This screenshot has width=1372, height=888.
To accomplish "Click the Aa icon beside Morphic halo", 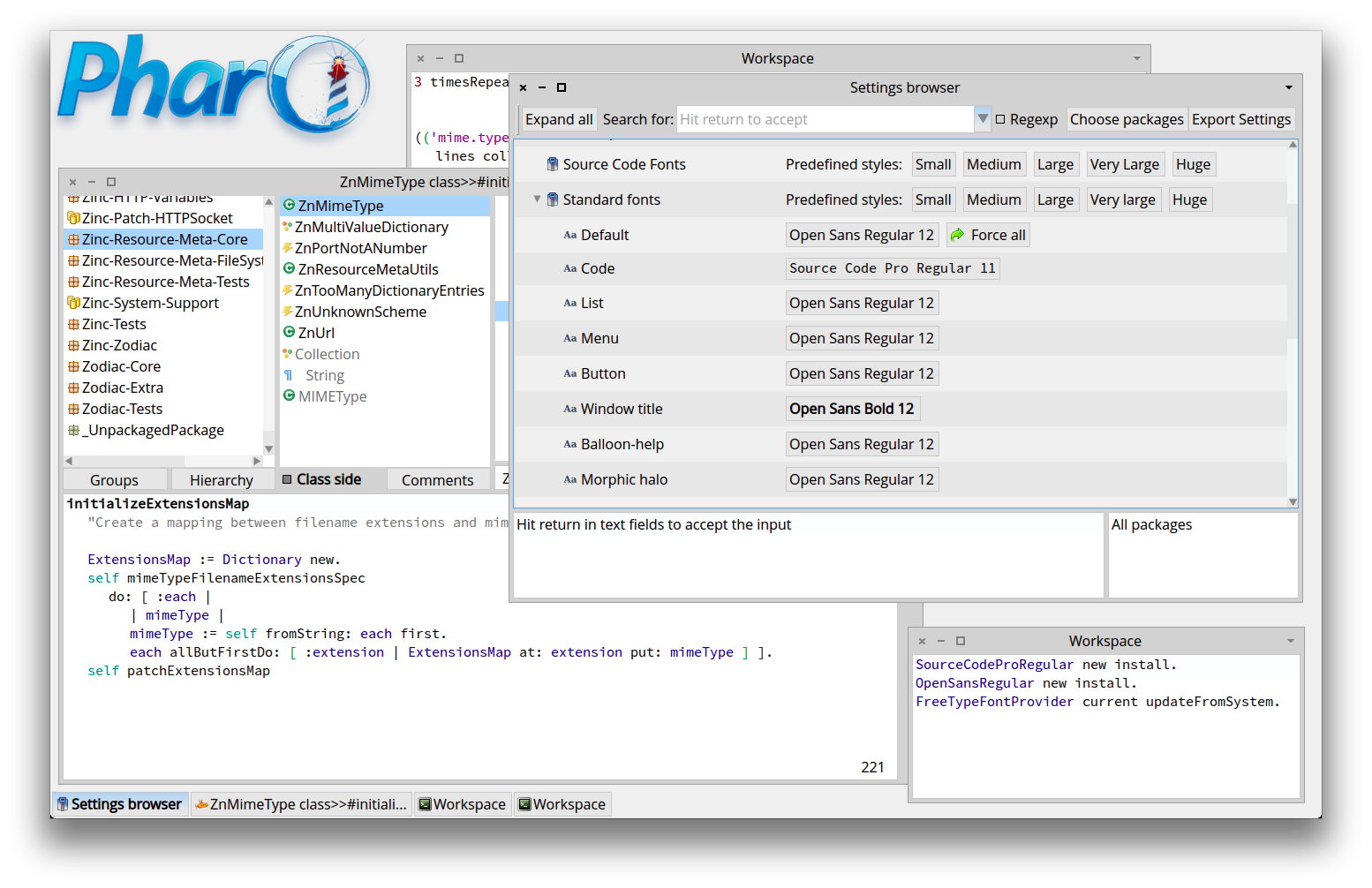I will (570, 479).
